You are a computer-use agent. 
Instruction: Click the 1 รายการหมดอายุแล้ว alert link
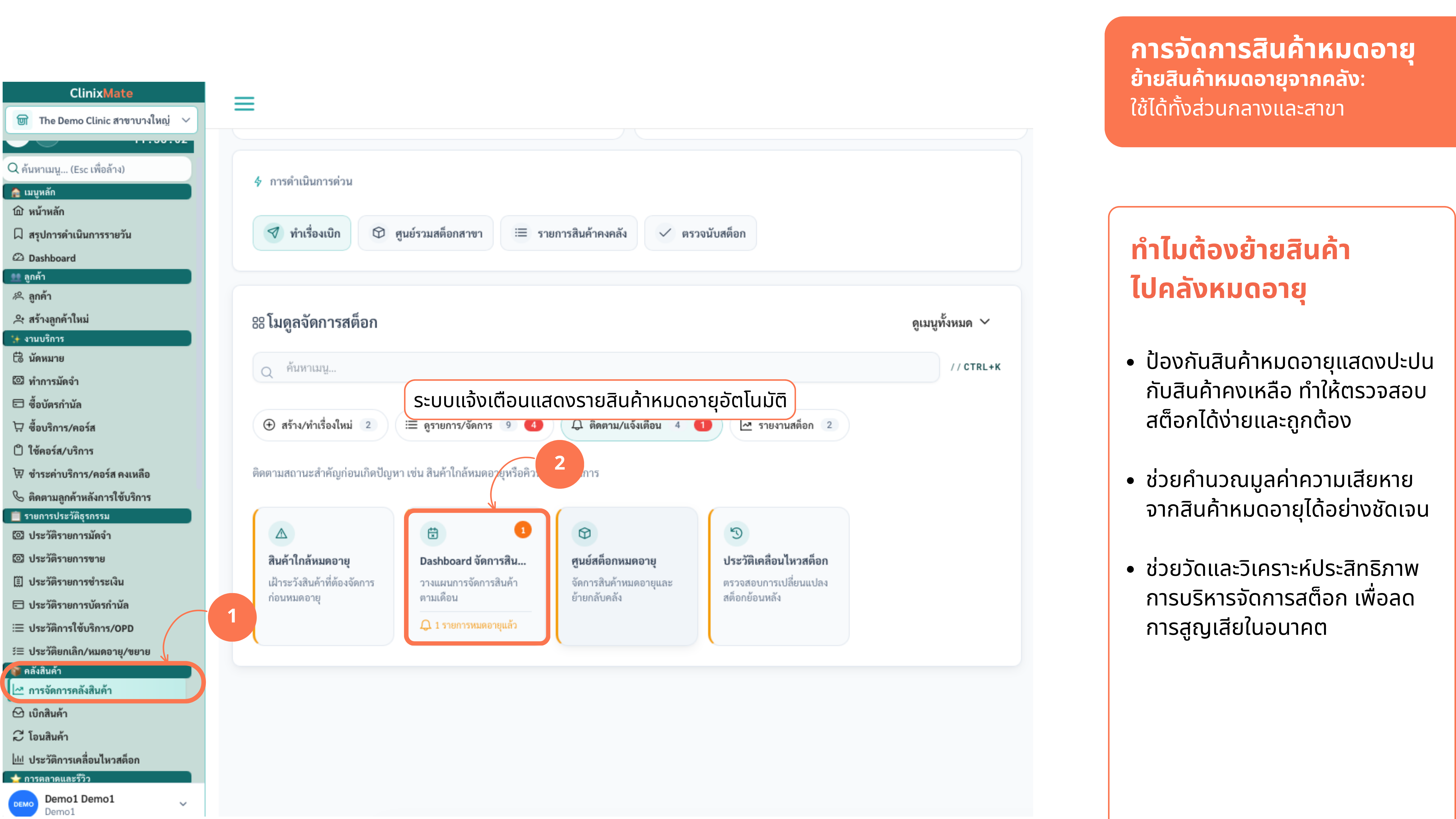469,625
